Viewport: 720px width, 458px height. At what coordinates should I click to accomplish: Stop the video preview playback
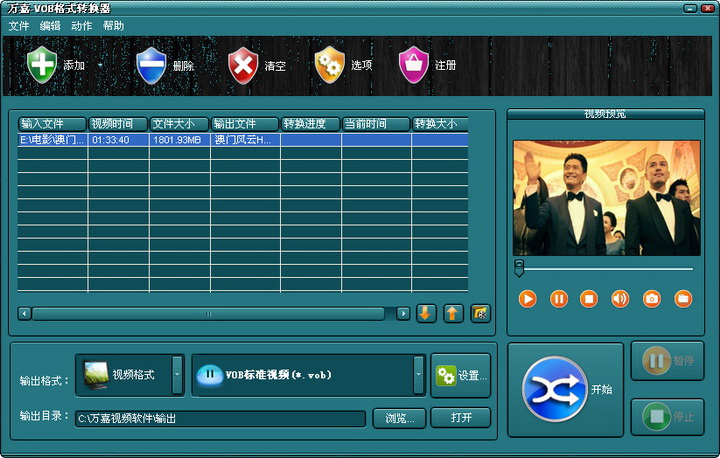click(589, 299)
